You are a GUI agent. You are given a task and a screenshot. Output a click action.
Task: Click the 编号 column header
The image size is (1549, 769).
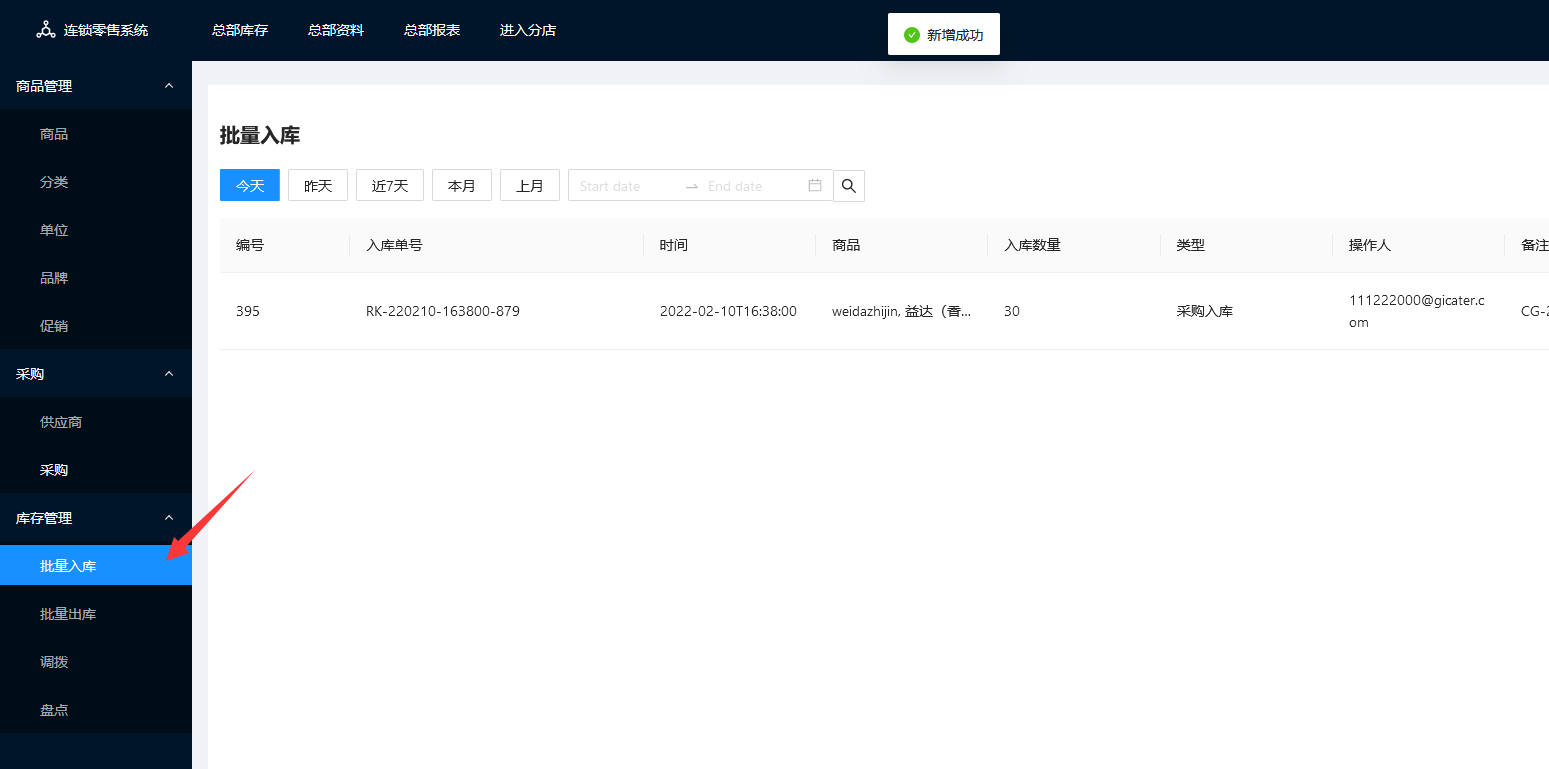pos(285,245)
